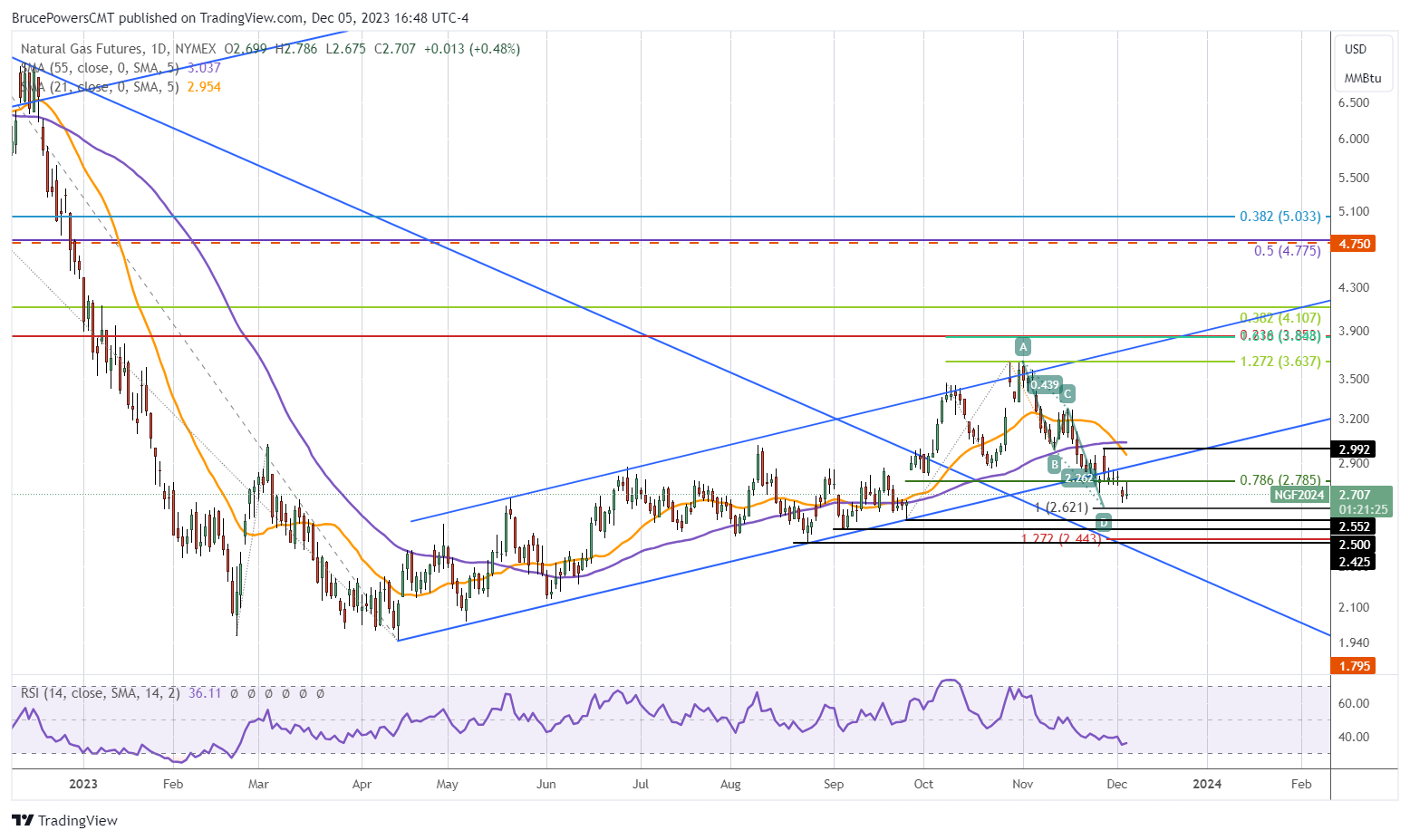Screen dimensions: 1410x840
Task: Click the black 2.500 price label
Action: click(1355, 545)
